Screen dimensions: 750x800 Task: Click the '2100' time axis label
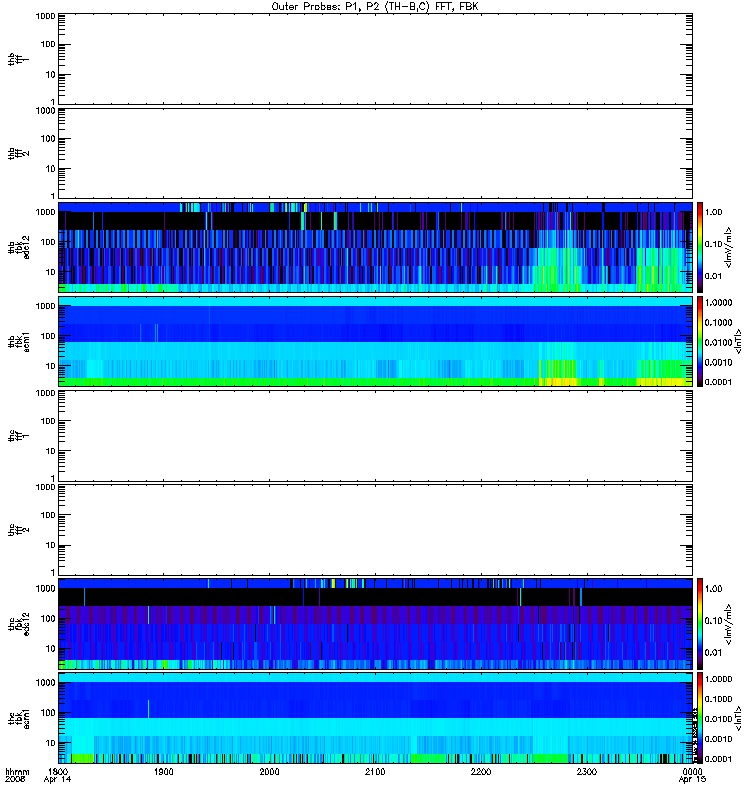click(375, 771)
